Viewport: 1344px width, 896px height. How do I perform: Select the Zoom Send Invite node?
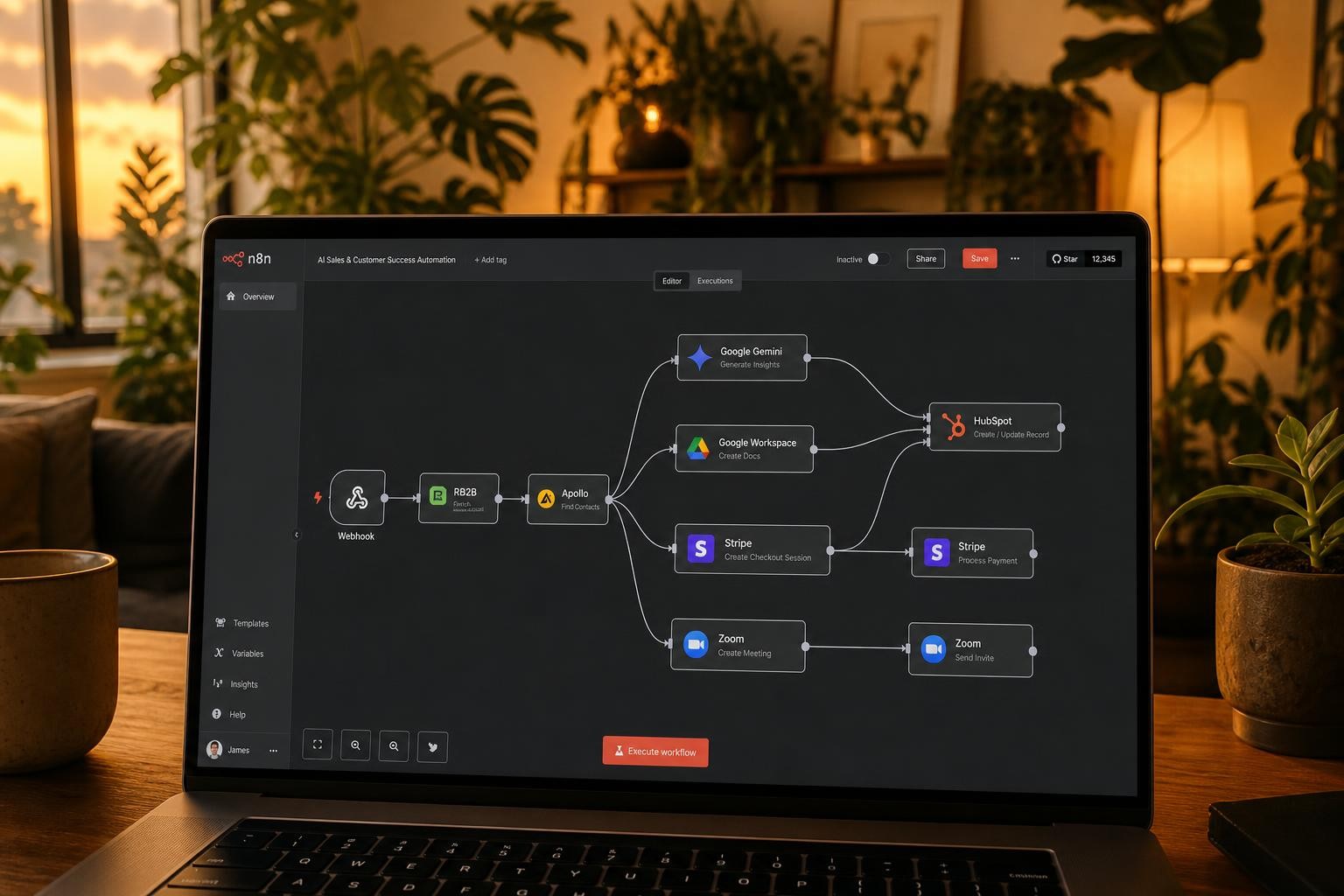click(970, 650)
